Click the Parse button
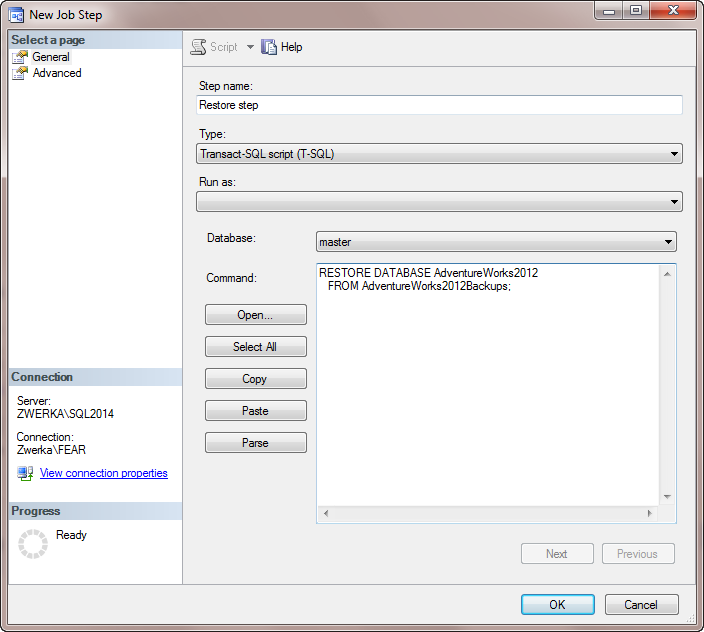 (x=255, y=442)
